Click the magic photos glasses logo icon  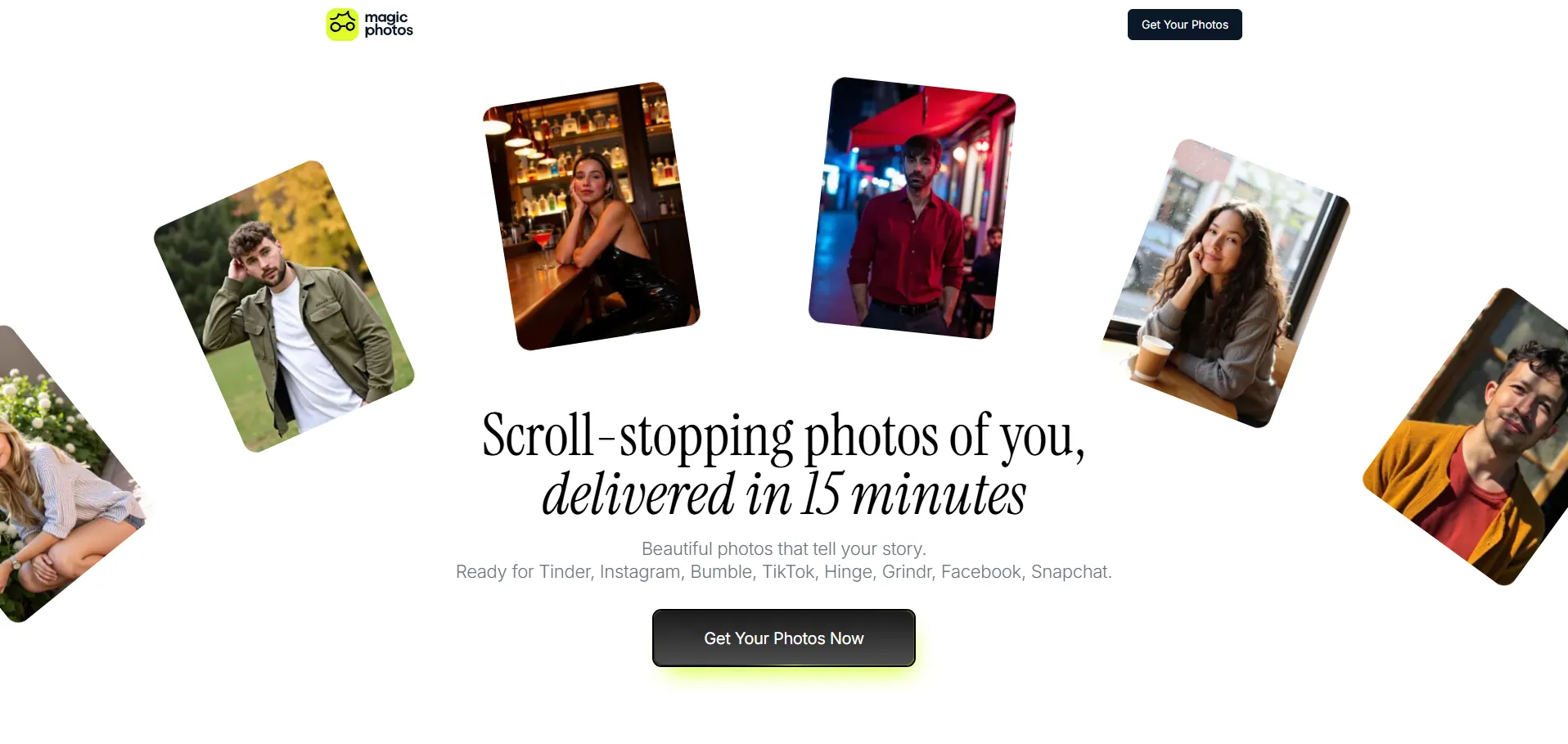342,25
